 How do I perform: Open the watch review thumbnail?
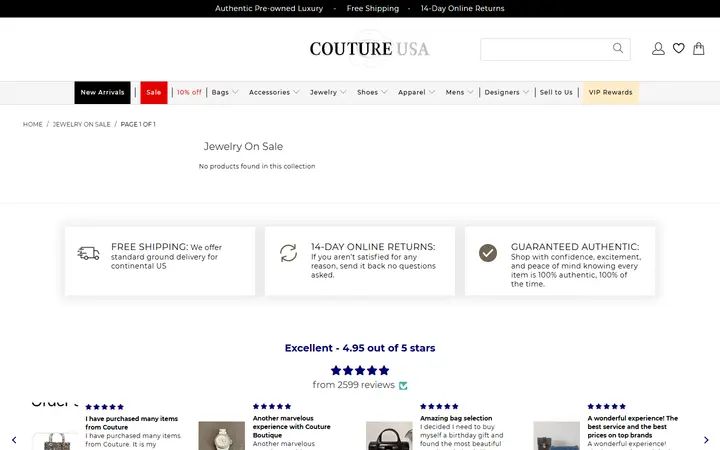[221, 436]
